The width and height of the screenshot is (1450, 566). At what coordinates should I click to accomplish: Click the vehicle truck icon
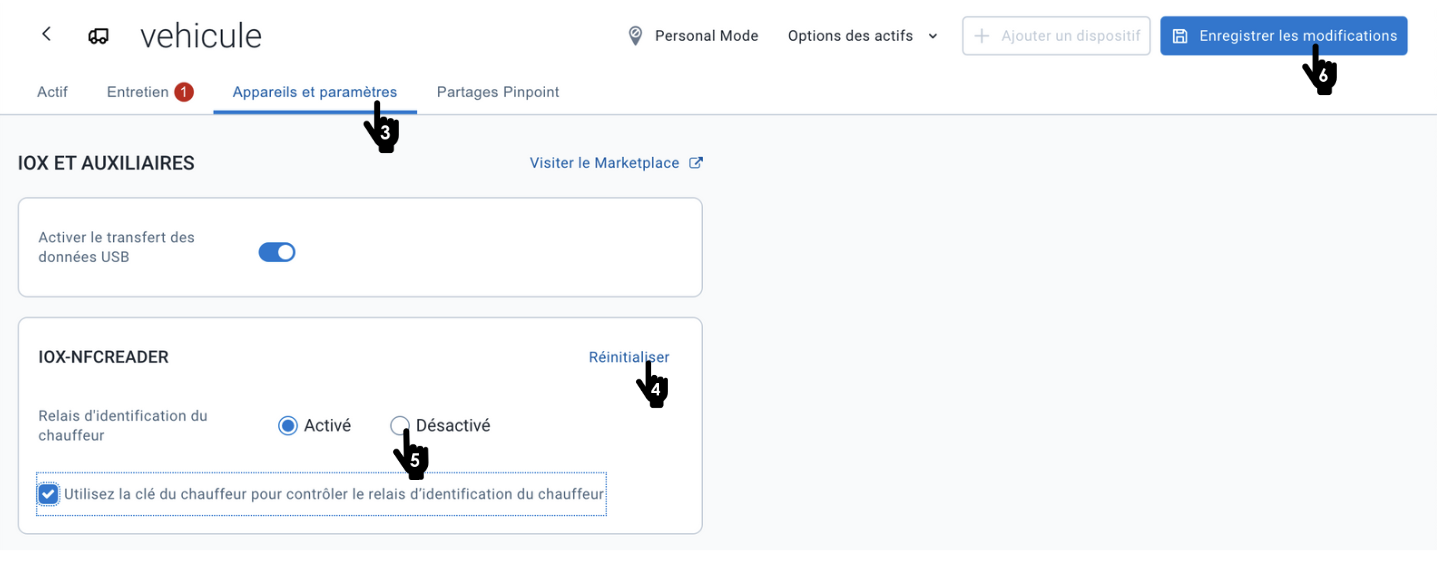click(98, 36)
